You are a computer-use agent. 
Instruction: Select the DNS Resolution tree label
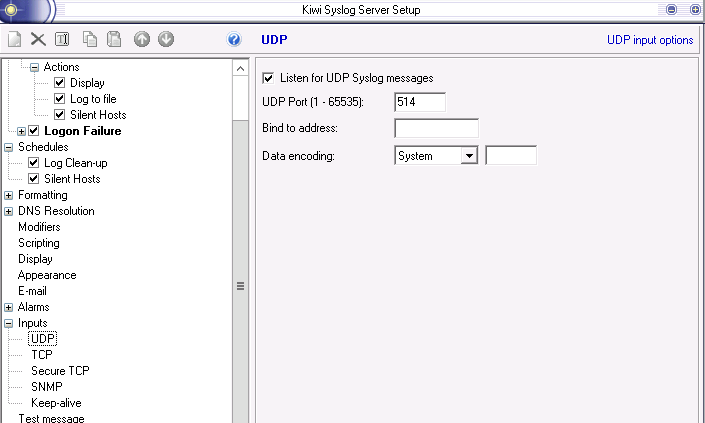(x=56, y=211)
